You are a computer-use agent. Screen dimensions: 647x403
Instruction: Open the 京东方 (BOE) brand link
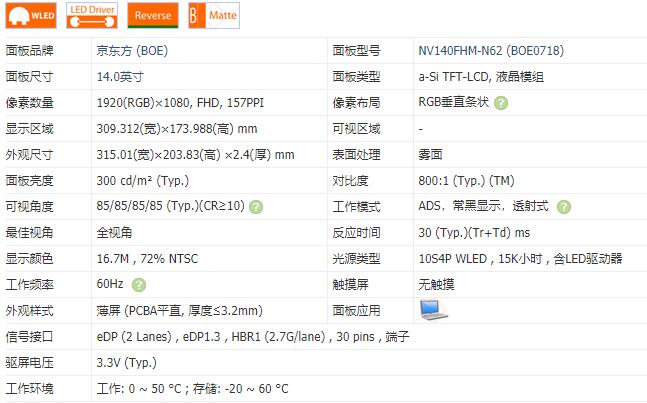coord(132,51)
